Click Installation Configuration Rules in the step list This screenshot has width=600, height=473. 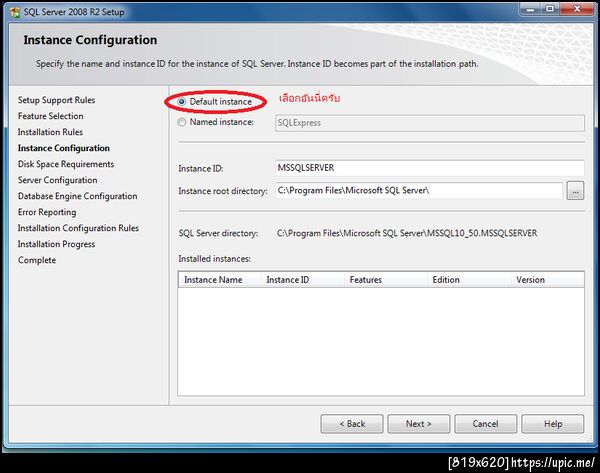click(x=78, y=228)
